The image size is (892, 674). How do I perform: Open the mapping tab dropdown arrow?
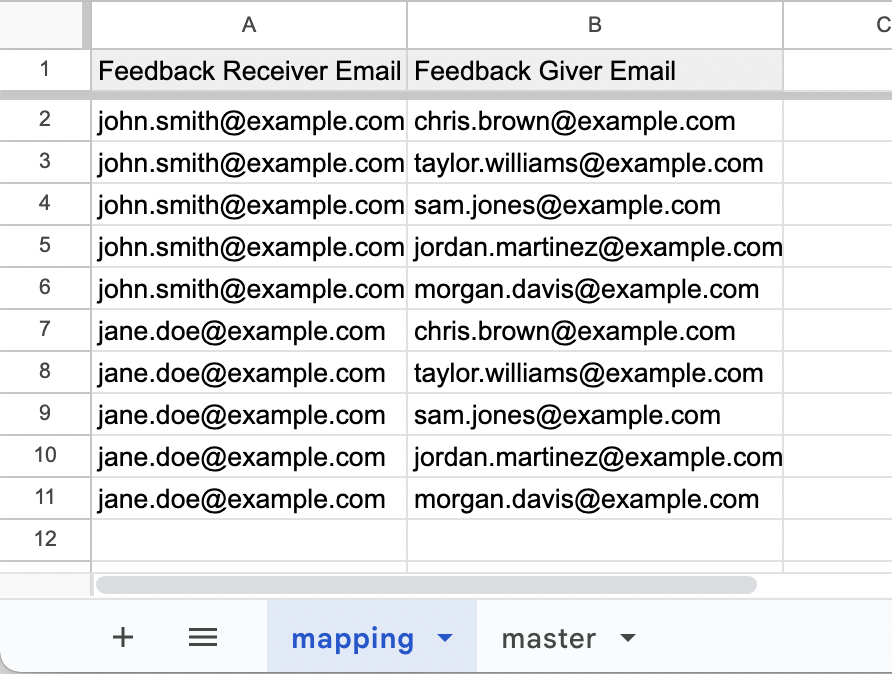coord(446,639)
